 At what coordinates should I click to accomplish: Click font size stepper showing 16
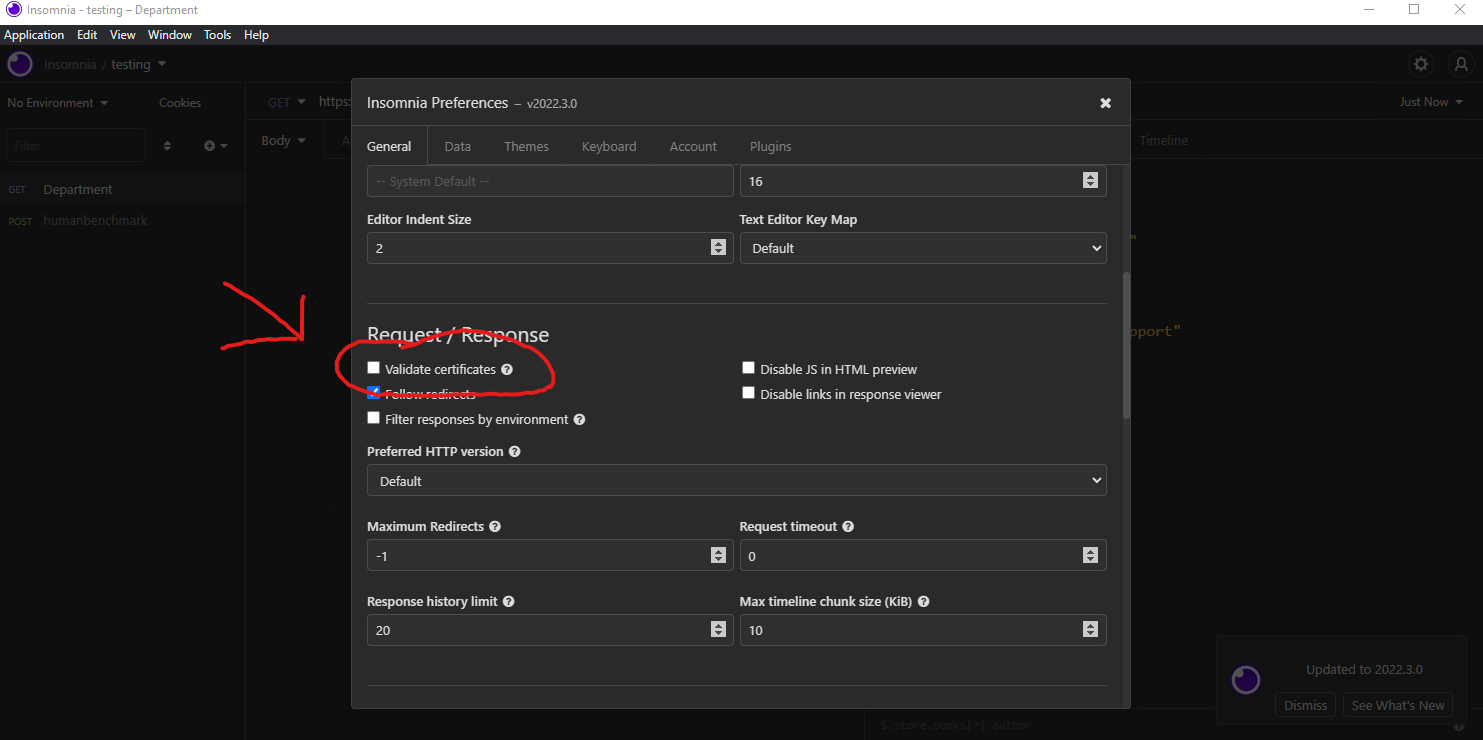(x=1090, y=181)
